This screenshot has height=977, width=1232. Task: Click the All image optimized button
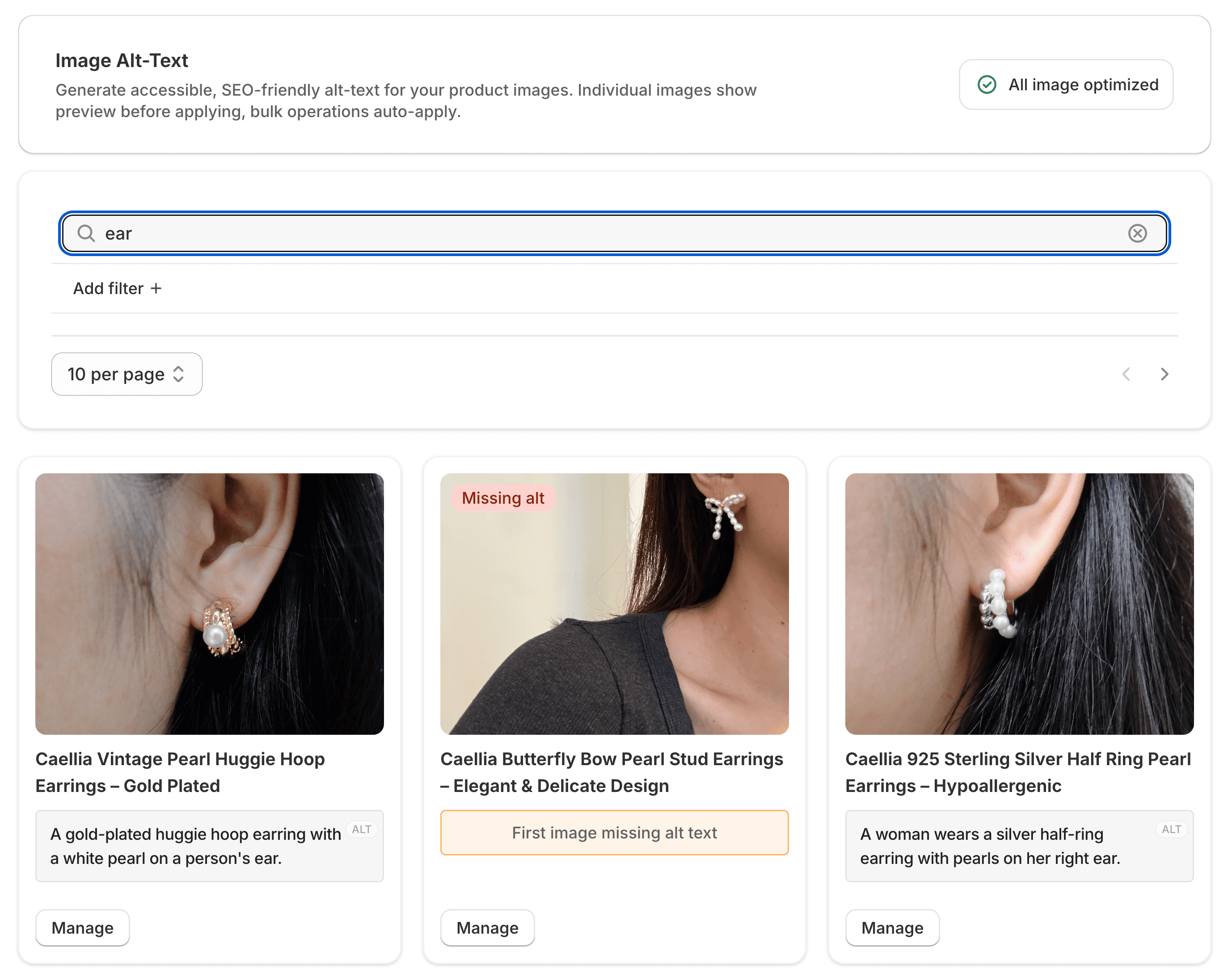pos(1066,84)
